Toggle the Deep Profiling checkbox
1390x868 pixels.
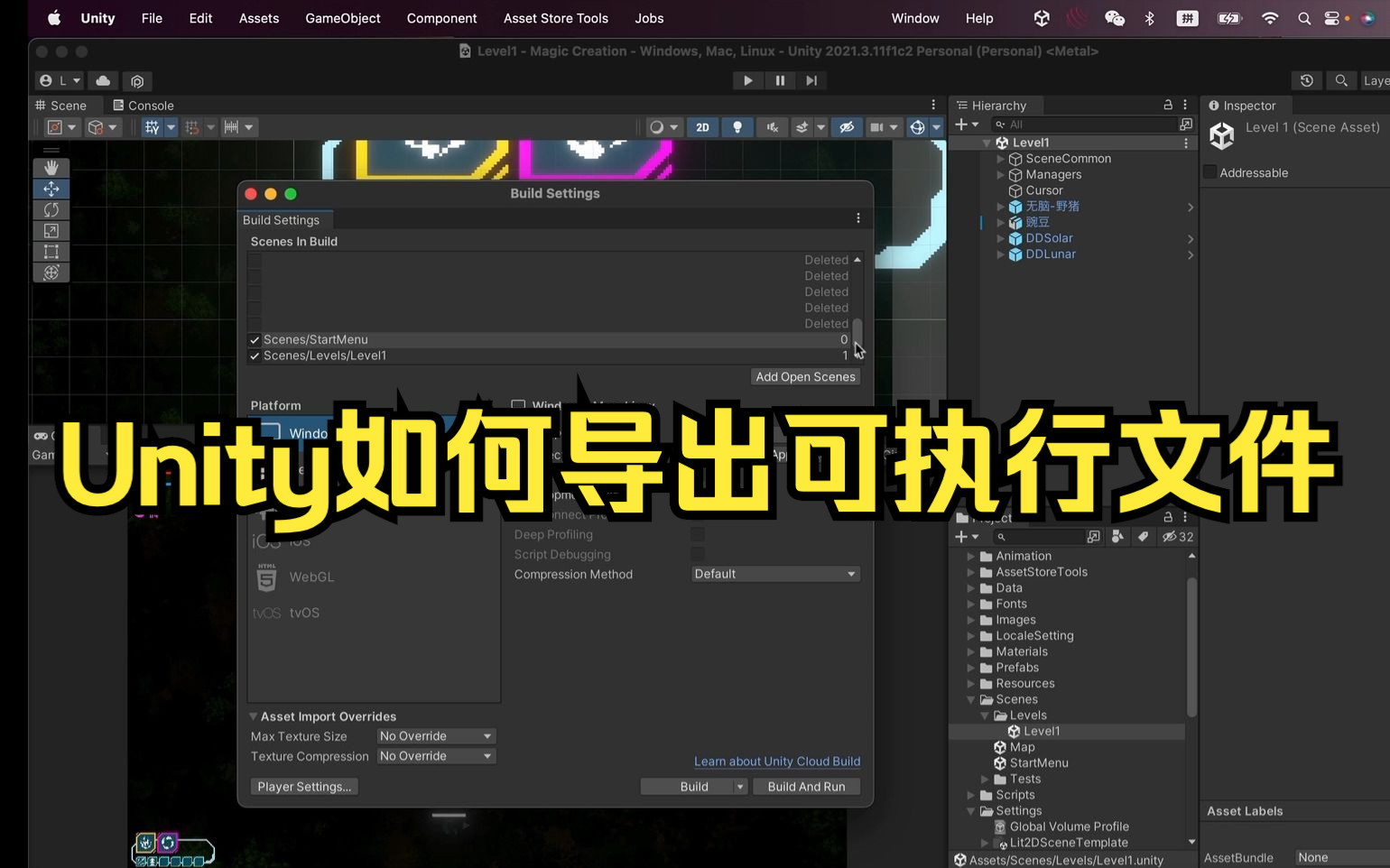tap(697, 534)
